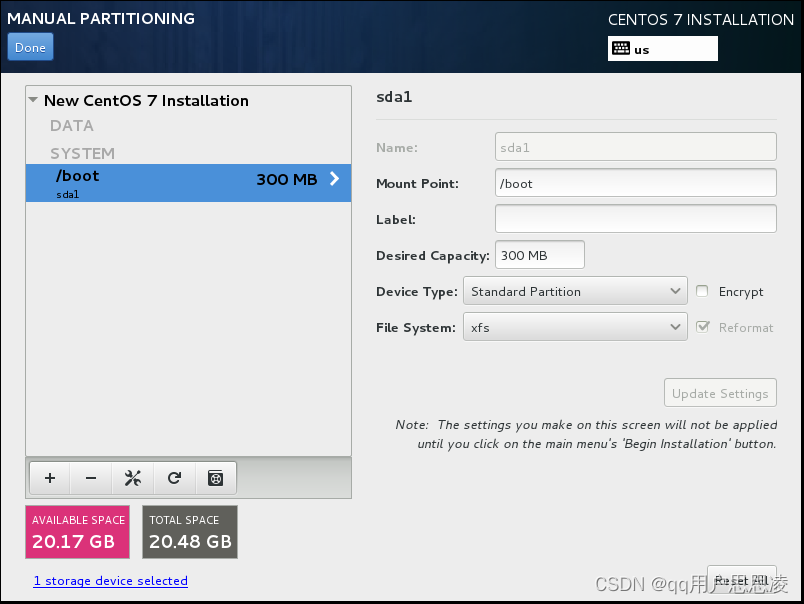Click the disk device icon in the toolbar
804x604 pixels.
point(216,478)
